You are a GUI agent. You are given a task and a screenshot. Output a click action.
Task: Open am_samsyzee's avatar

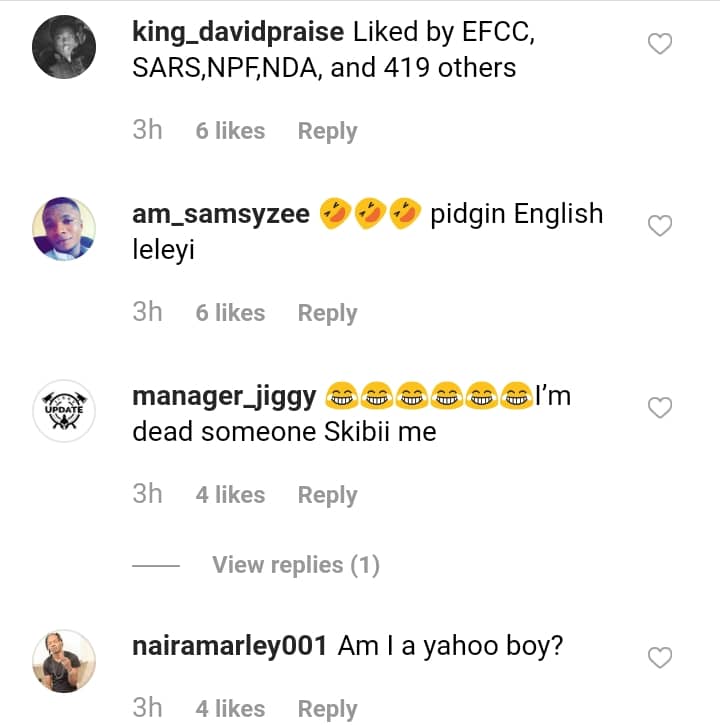pyautogui.click(x=64, y=229)
